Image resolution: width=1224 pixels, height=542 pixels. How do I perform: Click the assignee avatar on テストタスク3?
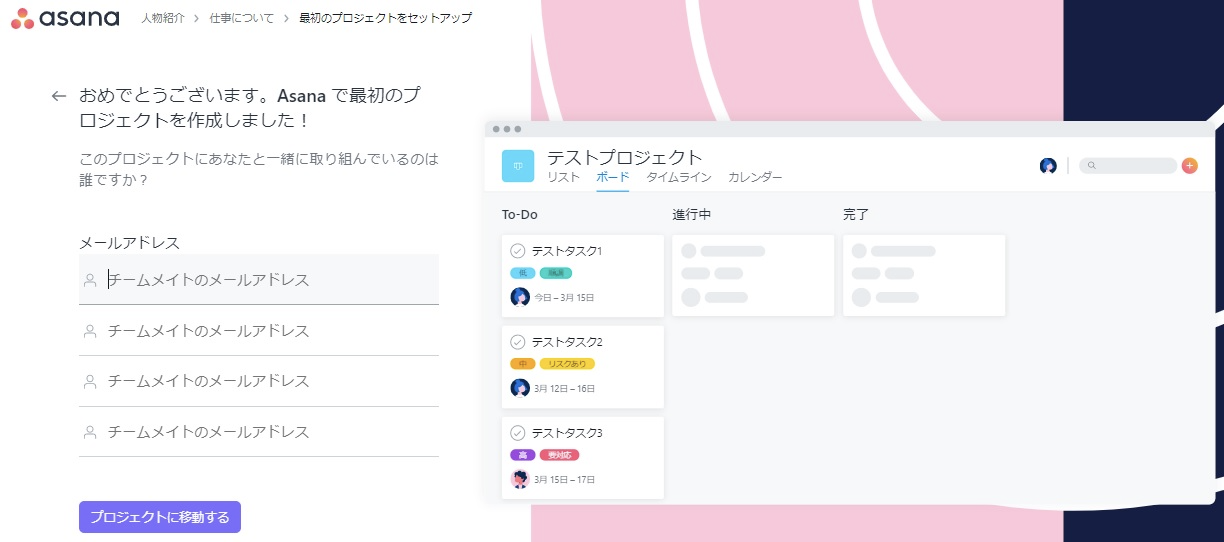[520, 480]
